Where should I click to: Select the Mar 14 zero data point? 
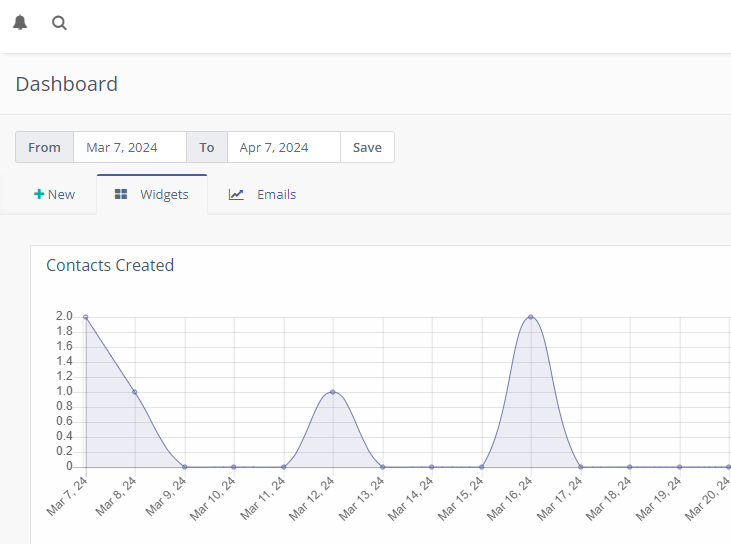[431, 467]
